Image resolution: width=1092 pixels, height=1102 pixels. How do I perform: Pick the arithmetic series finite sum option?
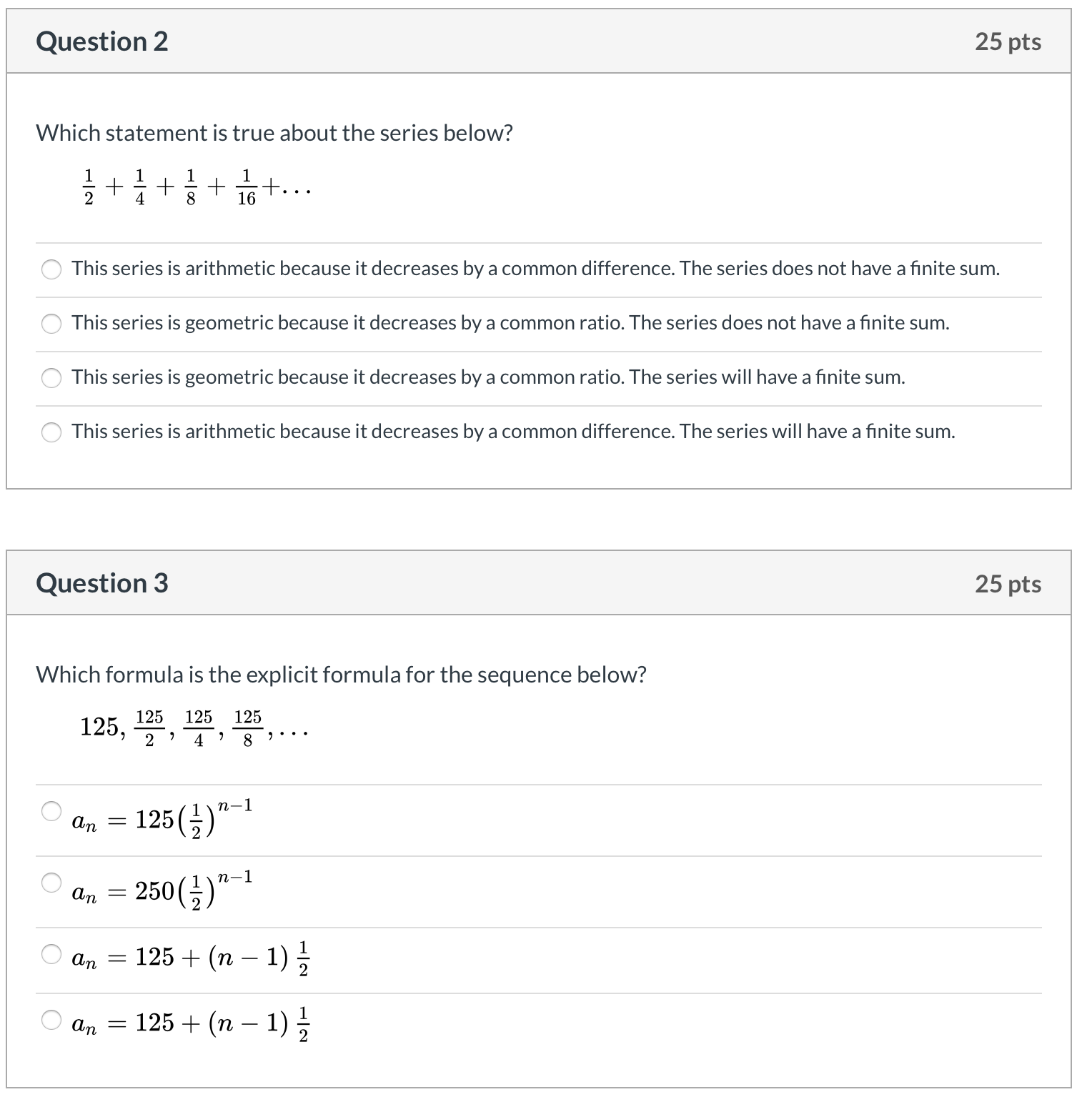click(x=52, y=433)
